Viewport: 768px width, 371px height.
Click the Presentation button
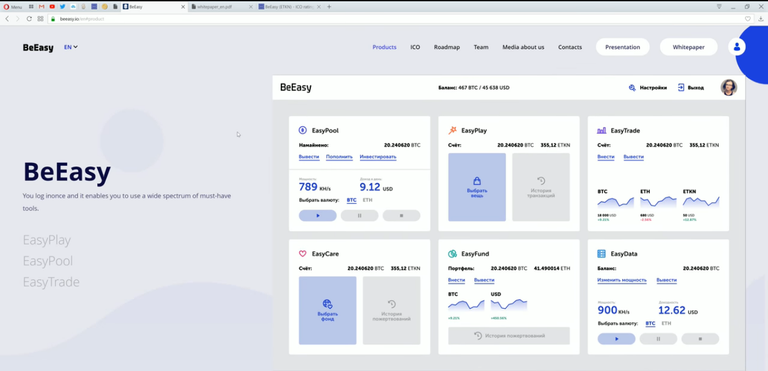coord(623,47)
